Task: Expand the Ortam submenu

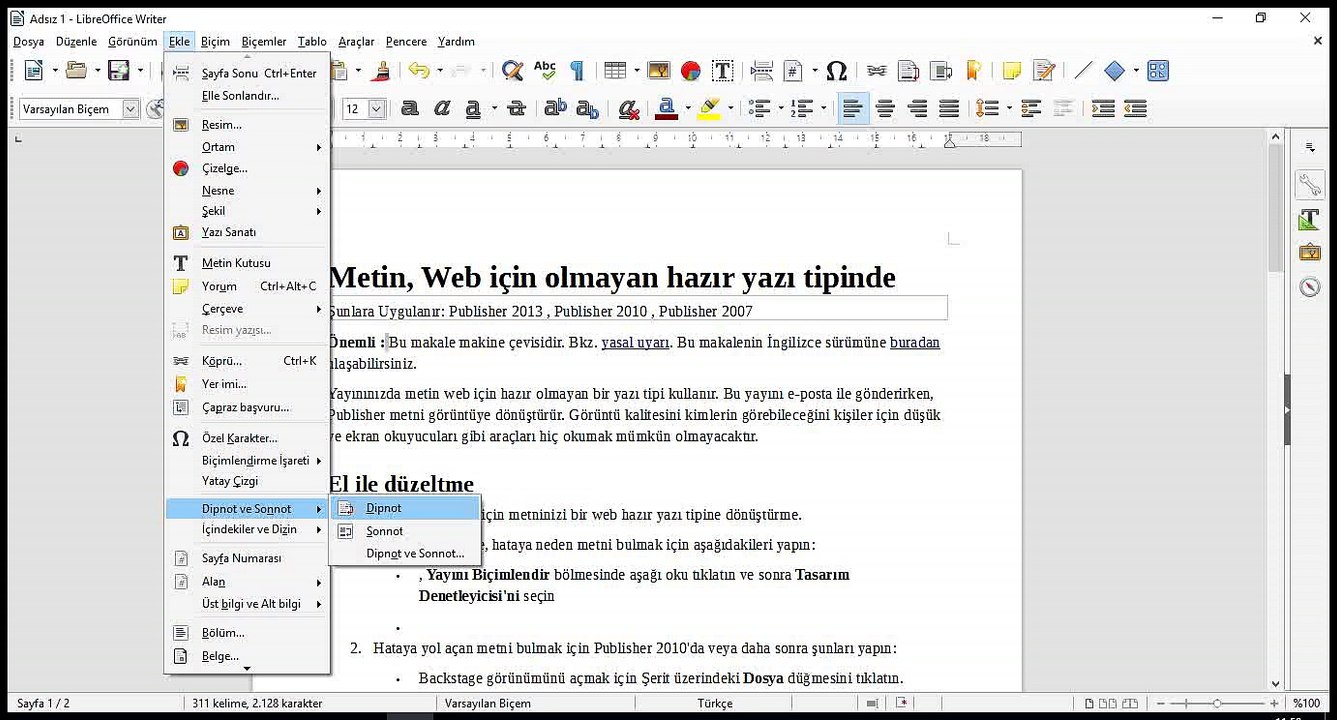Action: (x=247, y=147)
